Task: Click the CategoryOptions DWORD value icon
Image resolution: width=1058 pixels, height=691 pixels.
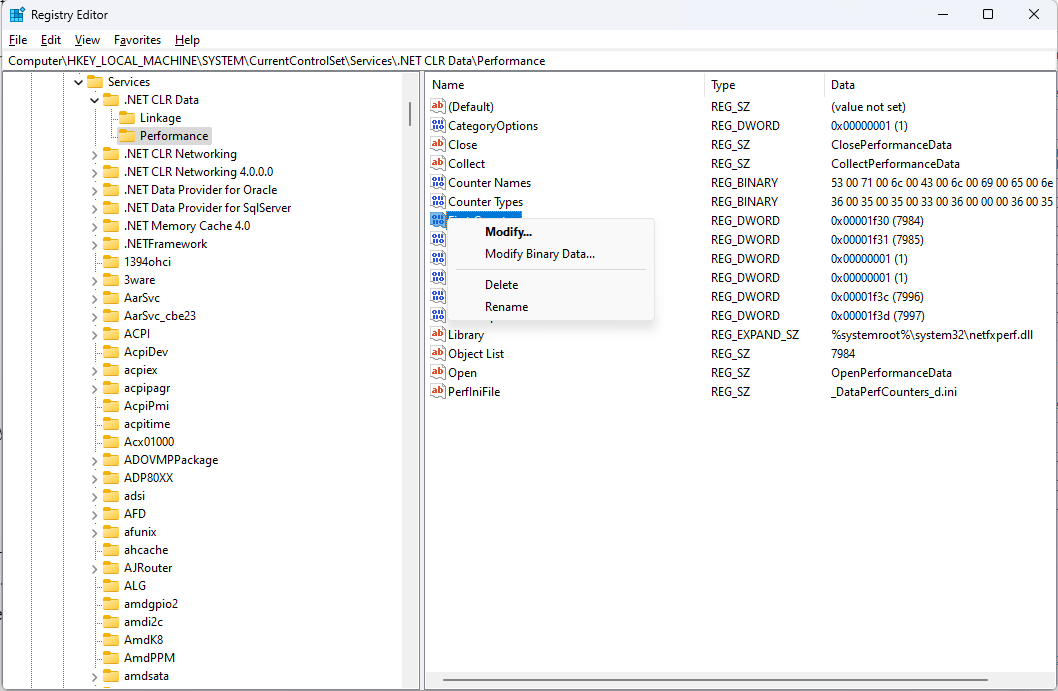Action: [438, 125]
